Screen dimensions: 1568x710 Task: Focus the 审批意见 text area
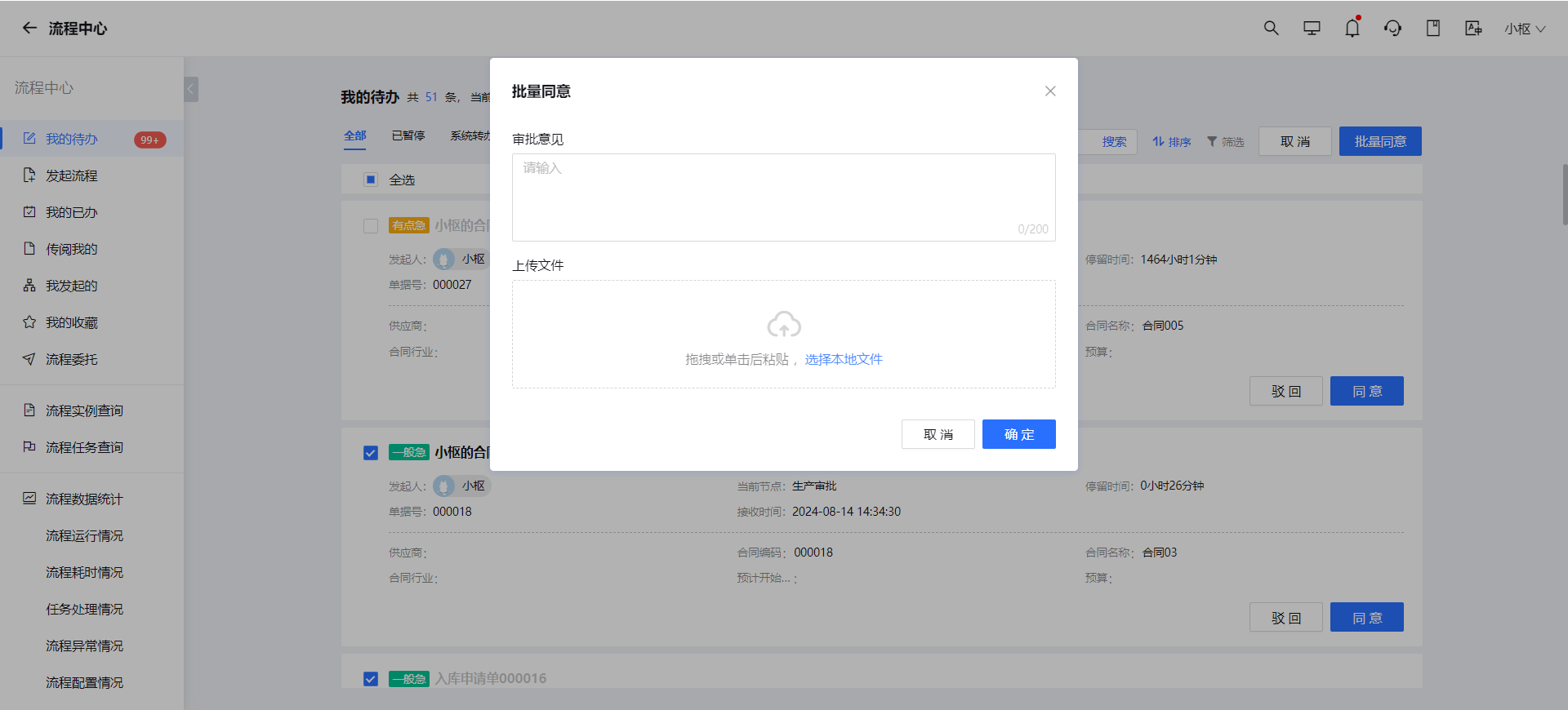(x=784, y=197)
